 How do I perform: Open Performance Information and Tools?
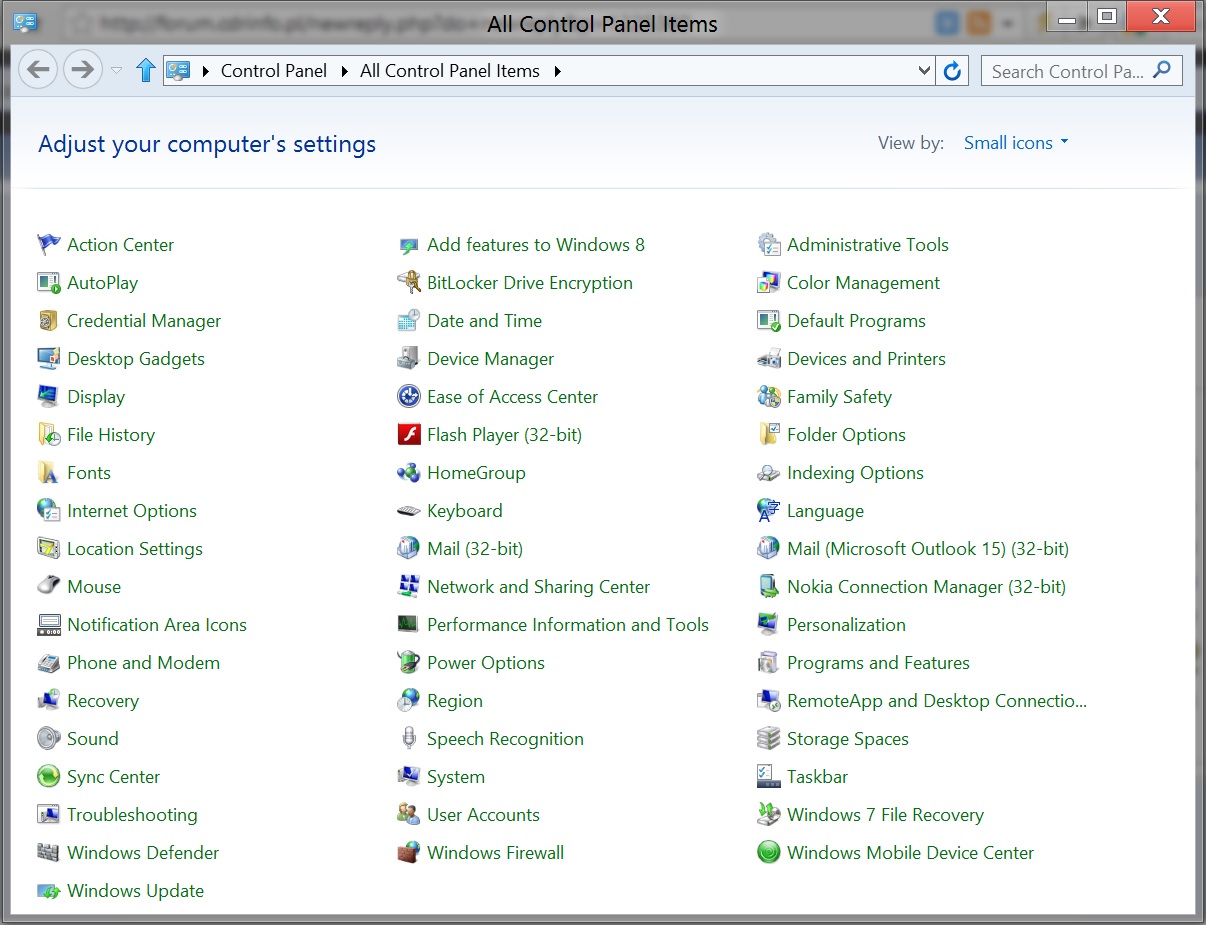click(568, 624)
